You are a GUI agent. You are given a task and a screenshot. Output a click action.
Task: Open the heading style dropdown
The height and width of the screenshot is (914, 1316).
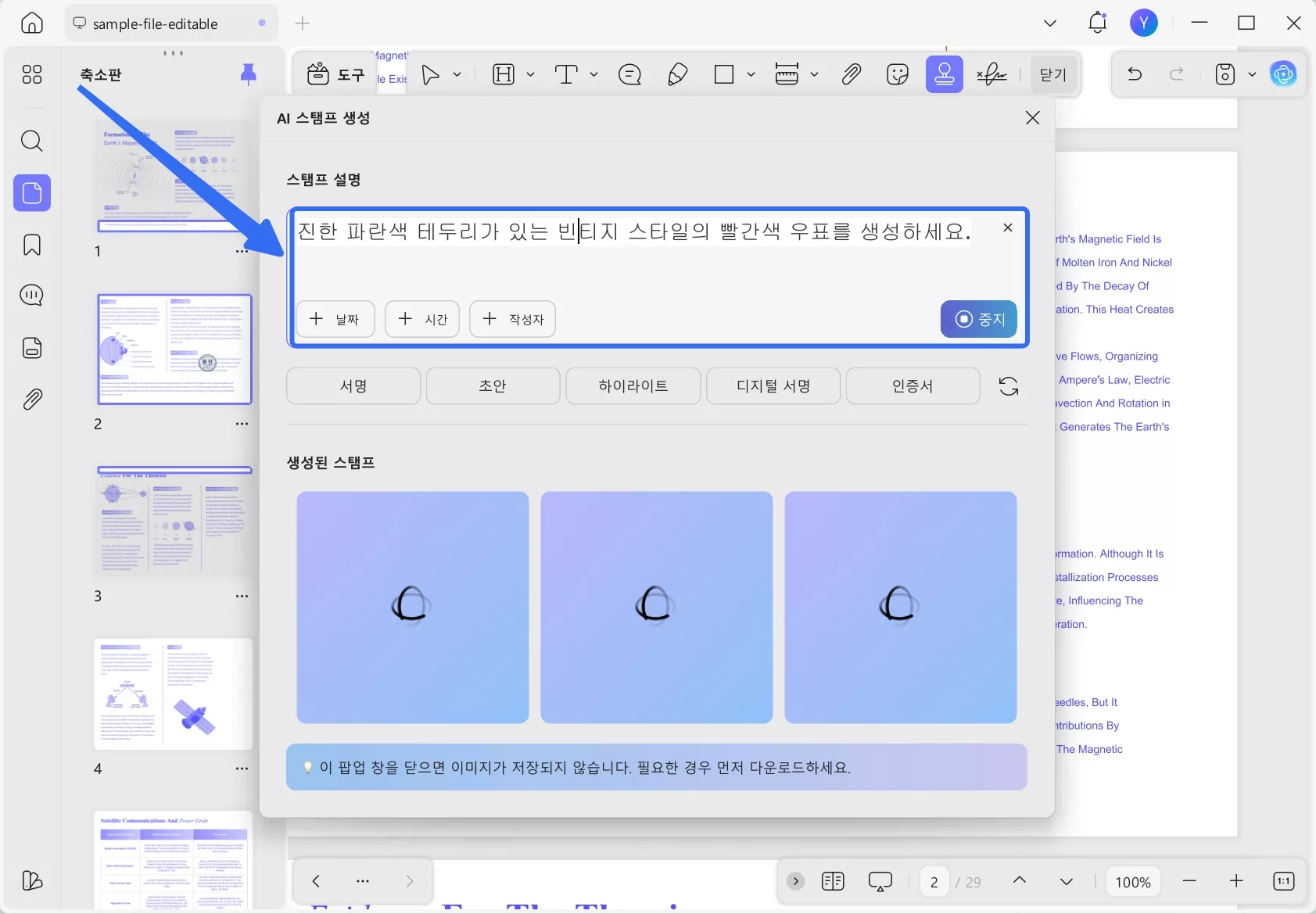coord(530,74)
